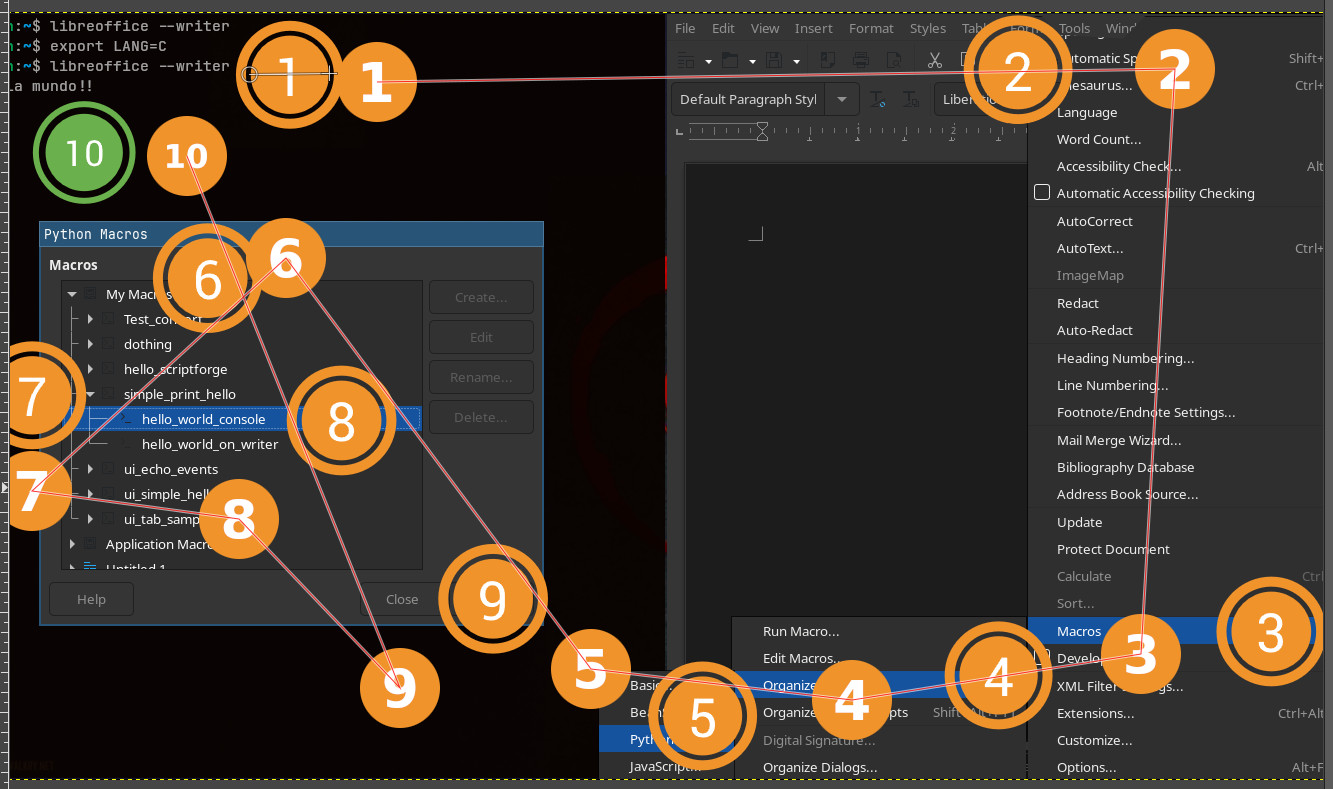Expand the ui_echo_events tree node
The image size is (1333, 789).
pos(90,469)
